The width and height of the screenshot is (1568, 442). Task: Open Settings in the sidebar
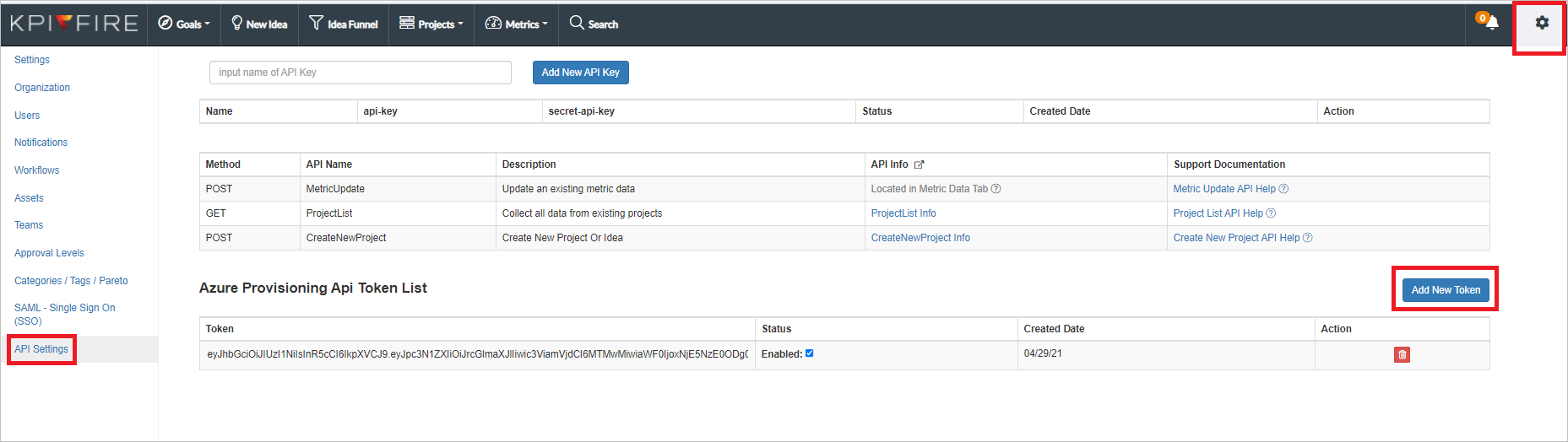[32, 60]
